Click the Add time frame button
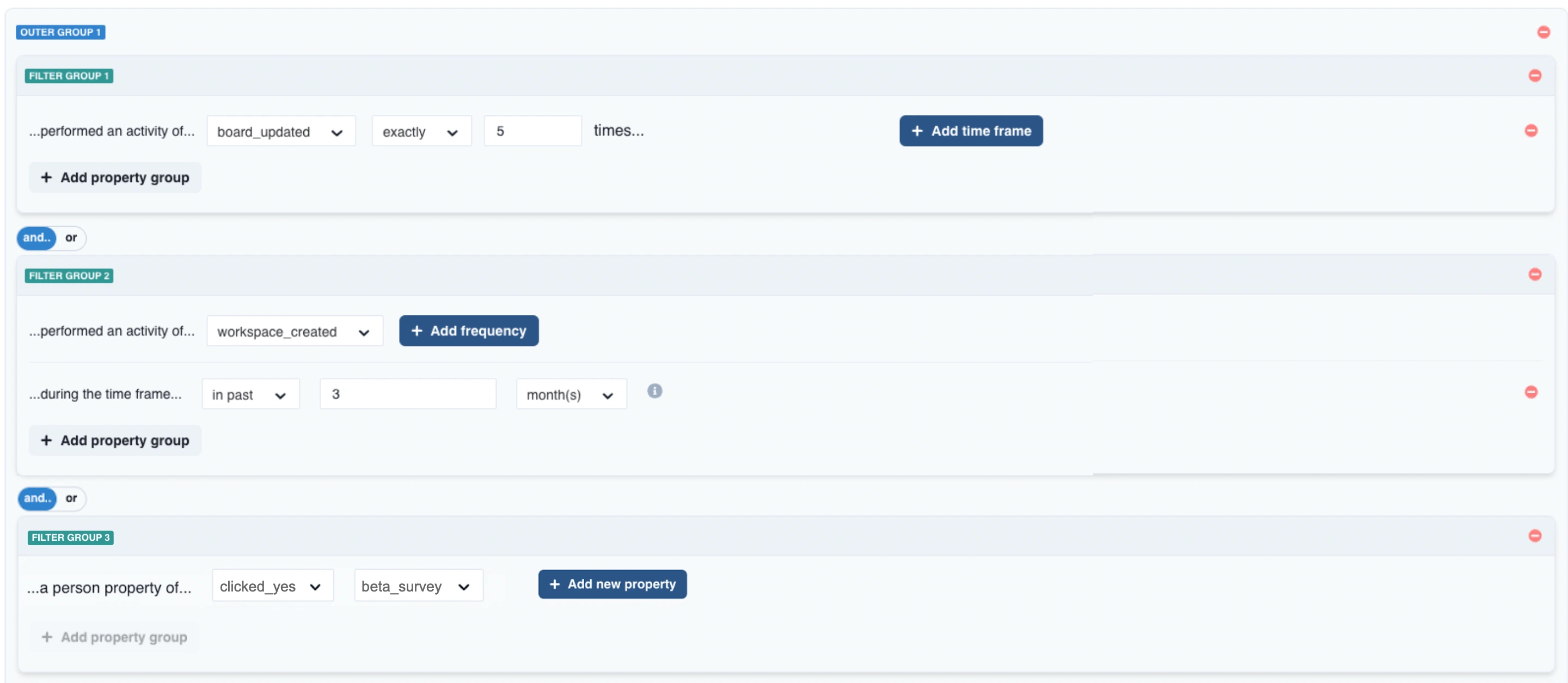 click(970, 131)
